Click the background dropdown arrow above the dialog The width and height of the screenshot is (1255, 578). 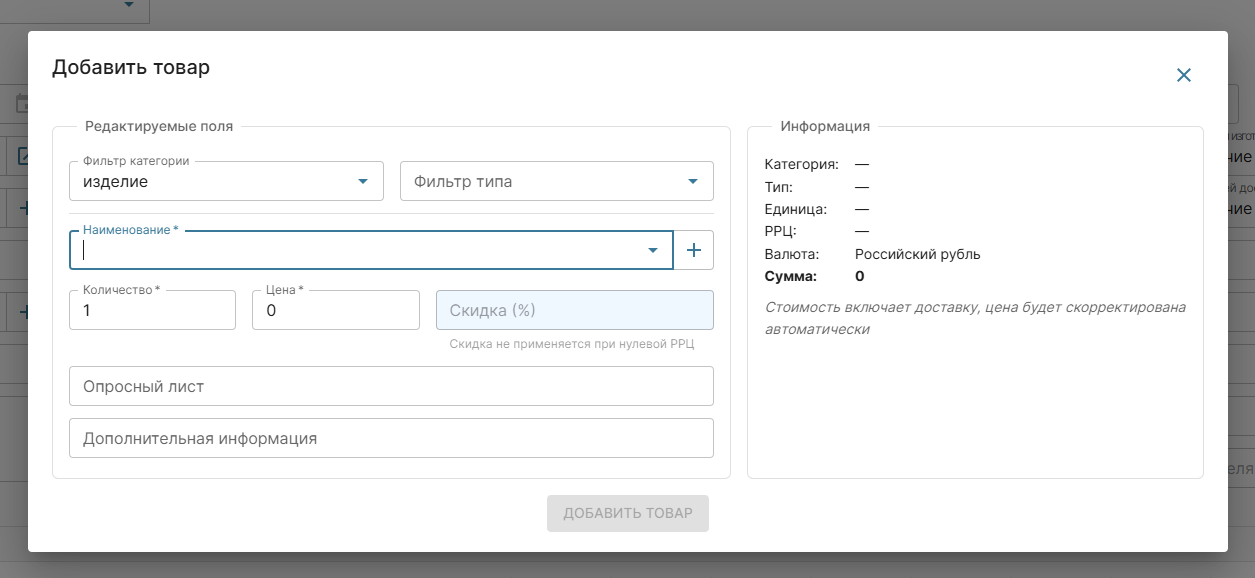point(129,6)
